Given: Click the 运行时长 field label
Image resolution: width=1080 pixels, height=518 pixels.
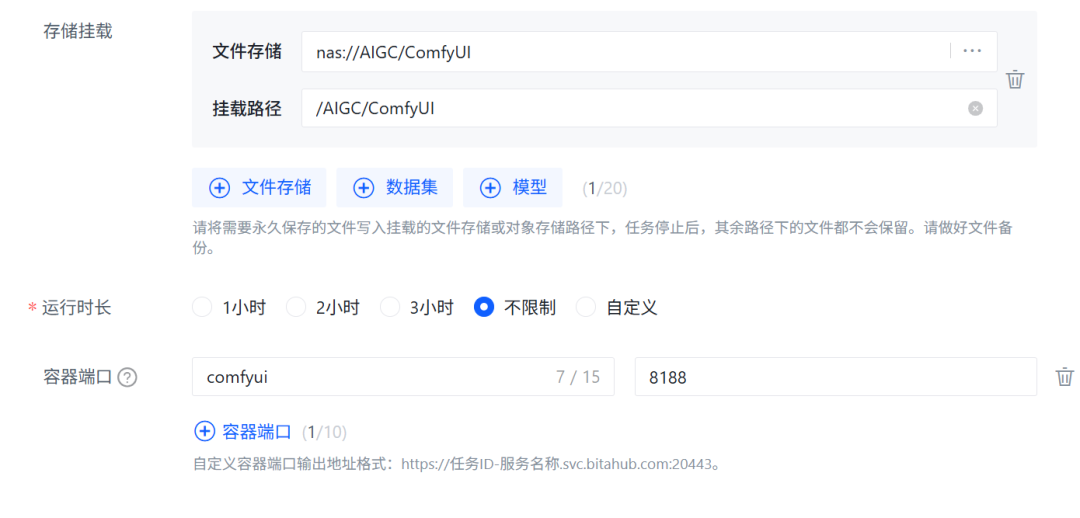Looking at the screenshot, I should 76,307.
